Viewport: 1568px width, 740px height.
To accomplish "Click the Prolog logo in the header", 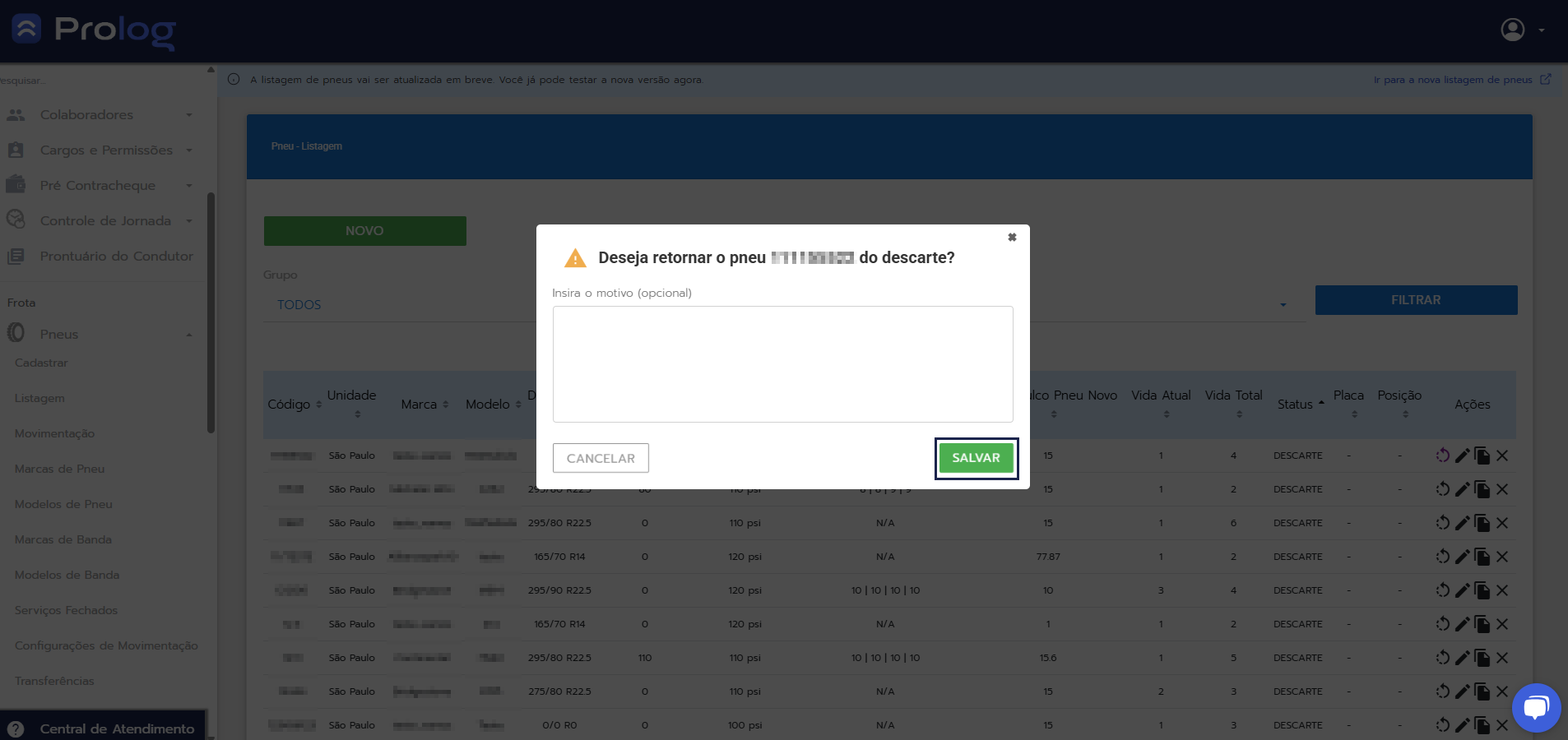I will [x=95, y=30].
